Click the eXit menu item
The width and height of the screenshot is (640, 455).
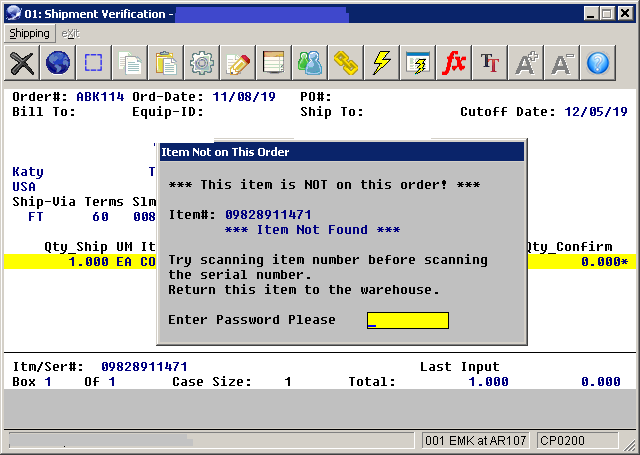(70, 33)
